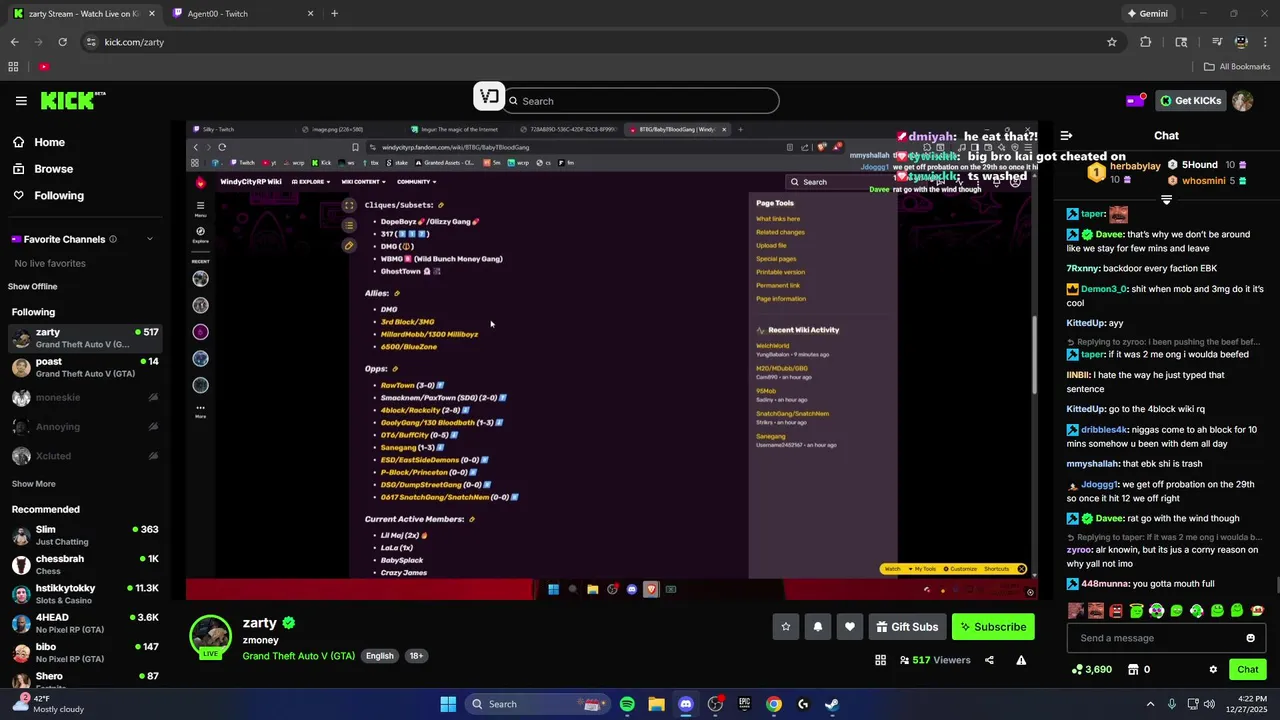Open 4HEAD recommended channel
The image size is (1280, 720).
pos(85,623)
